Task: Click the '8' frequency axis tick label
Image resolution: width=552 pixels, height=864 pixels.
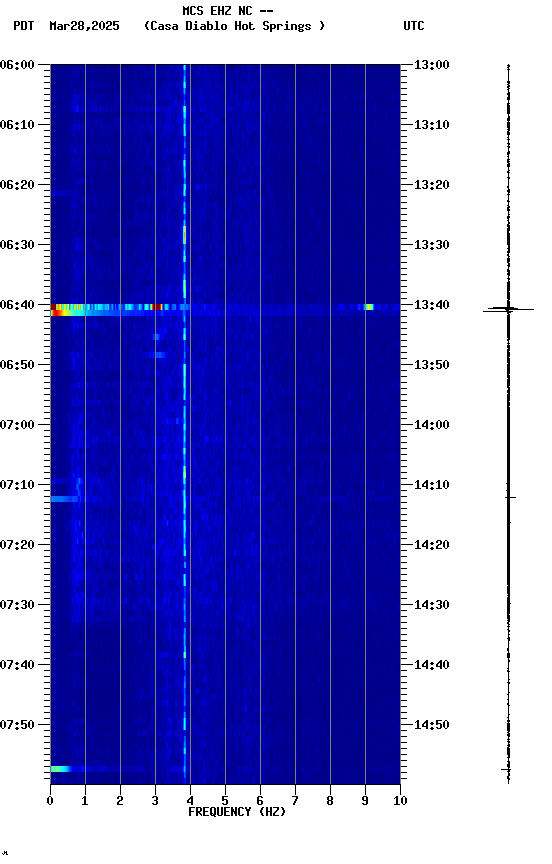Action: [330, 801]
